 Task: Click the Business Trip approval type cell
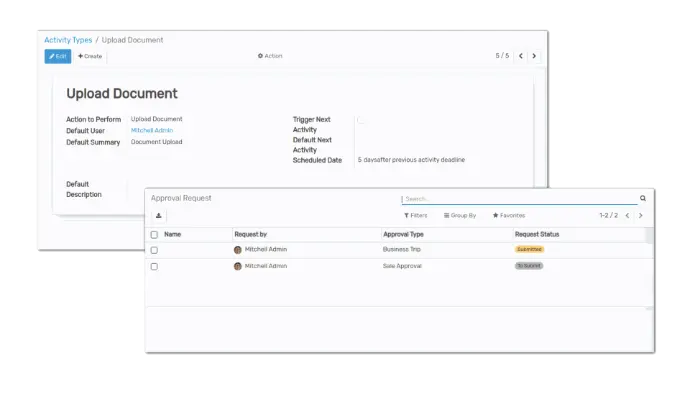[402, 249]
